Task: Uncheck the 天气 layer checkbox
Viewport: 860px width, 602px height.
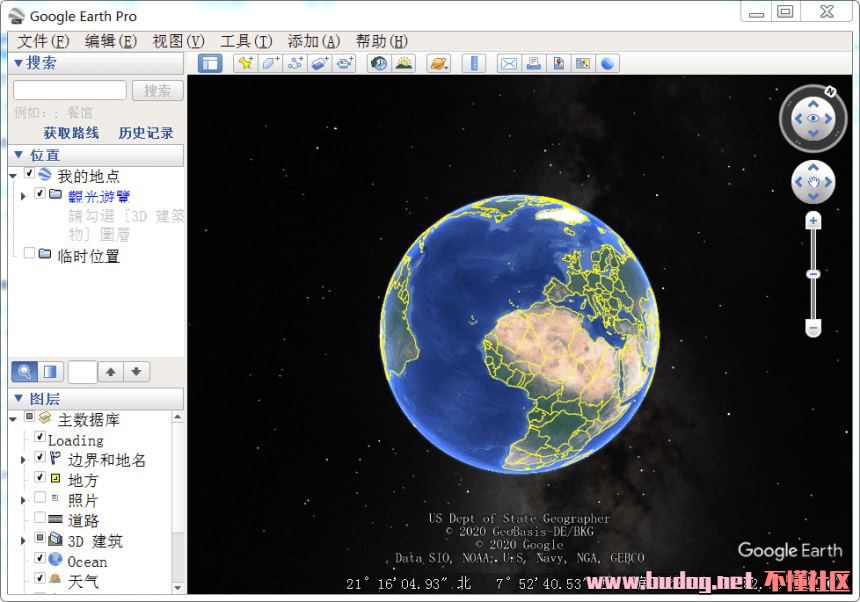Action: click(39, 578)
